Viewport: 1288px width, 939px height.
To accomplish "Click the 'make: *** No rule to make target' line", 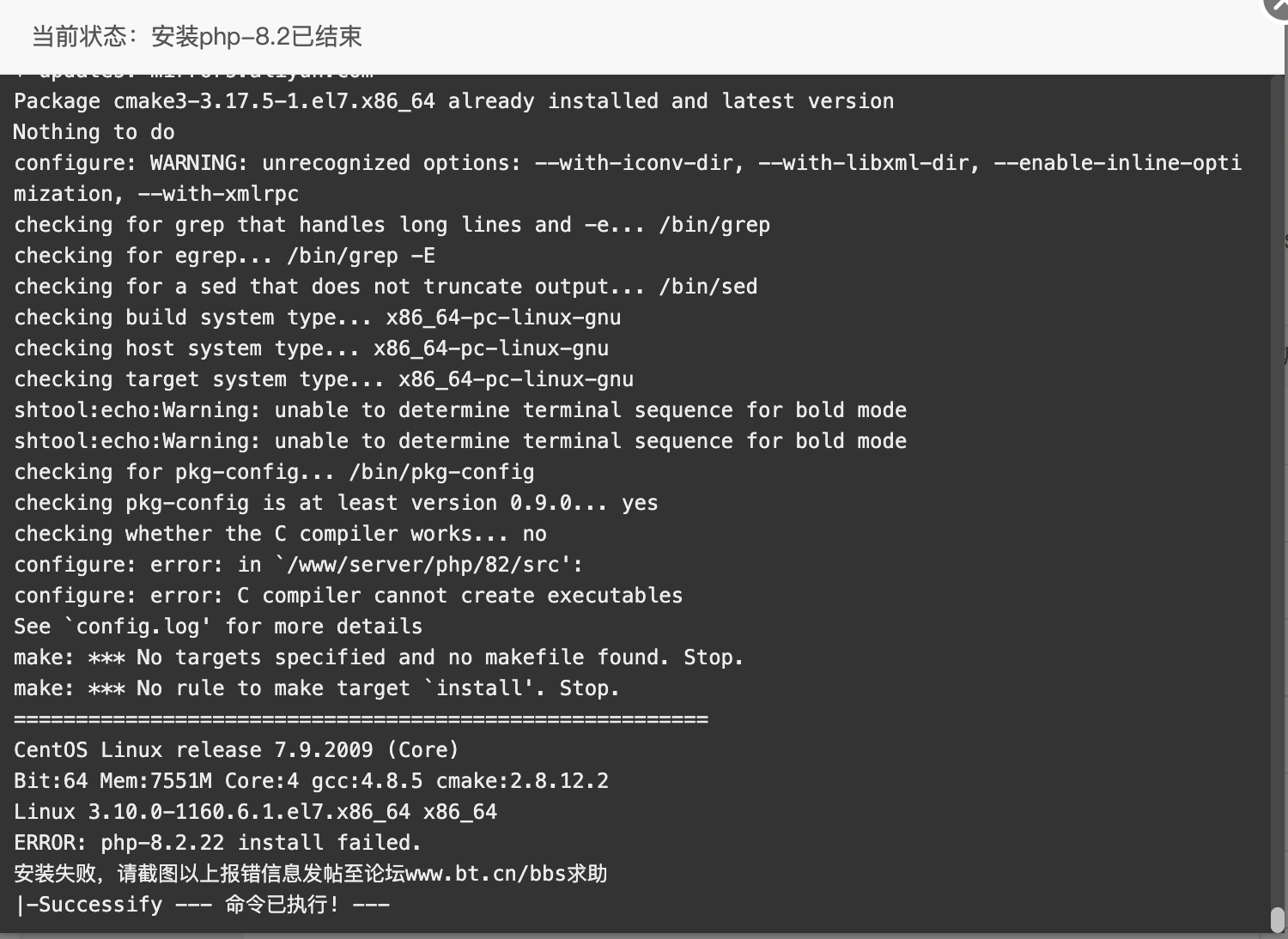I will coord(317,688).
